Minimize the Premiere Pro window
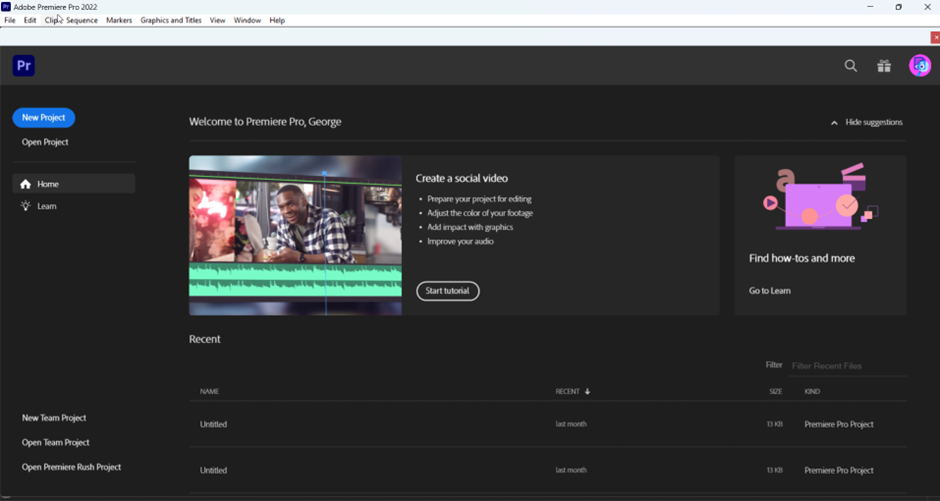 tap(870, 7)
